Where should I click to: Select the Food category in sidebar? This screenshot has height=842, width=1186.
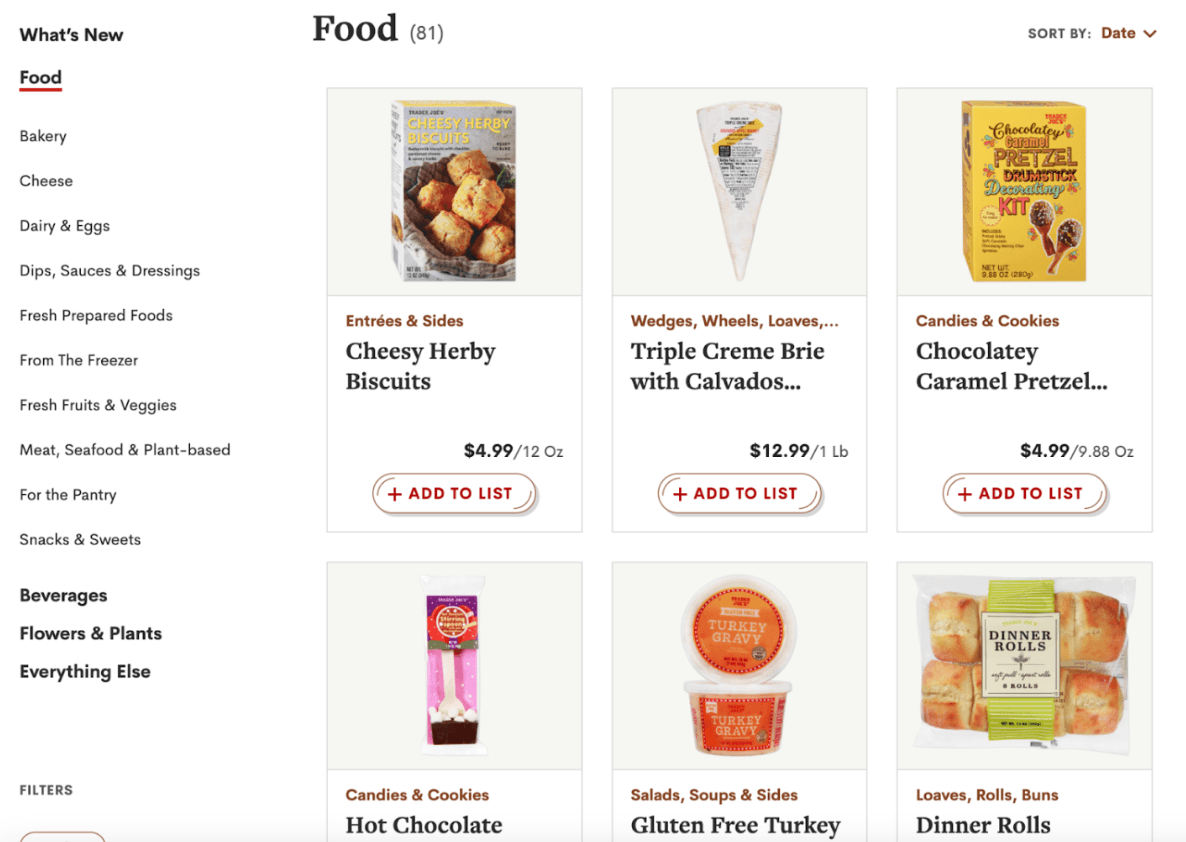pos(40,78)
